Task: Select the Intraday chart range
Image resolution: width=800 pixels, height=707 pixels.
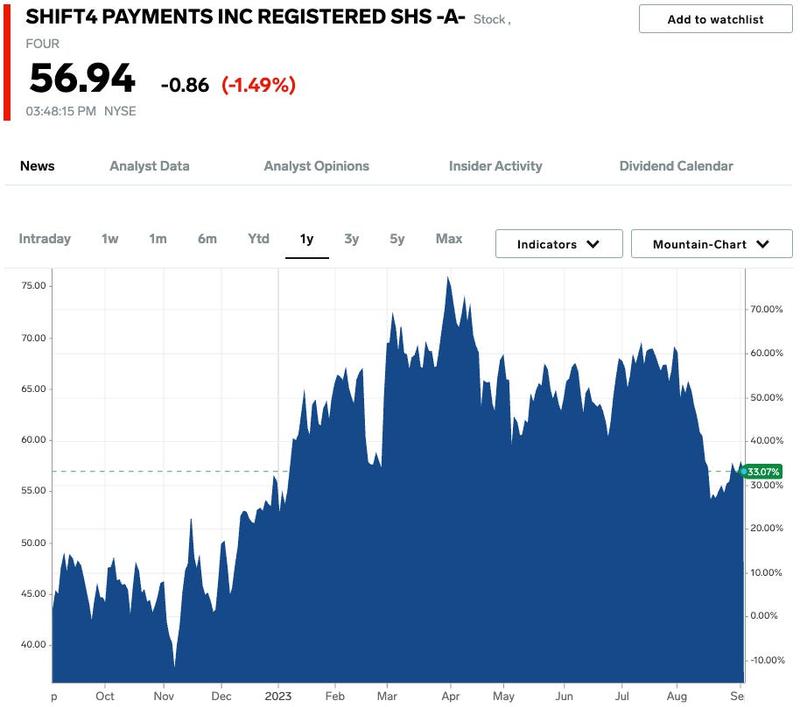Action: coord(45,239)
